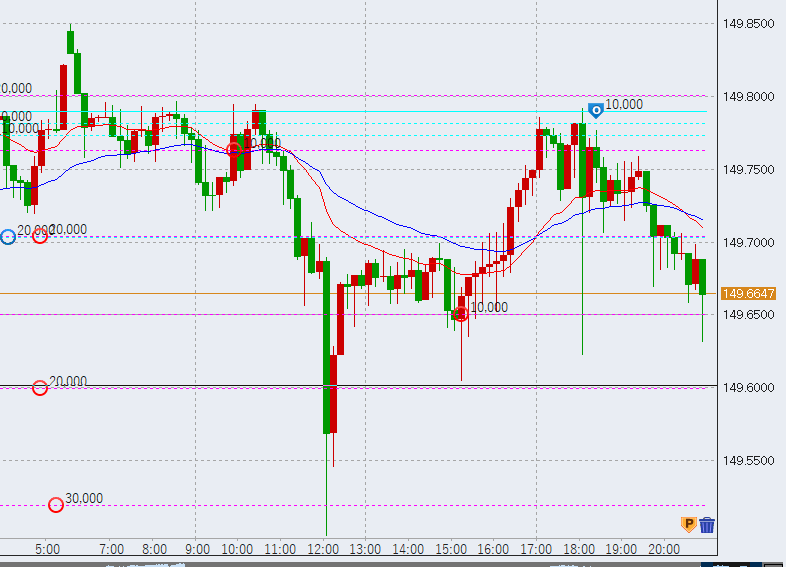Select red circle marker near 10:00 candle
The height and width of the screenshot is (567, 786).
(233, 150)
